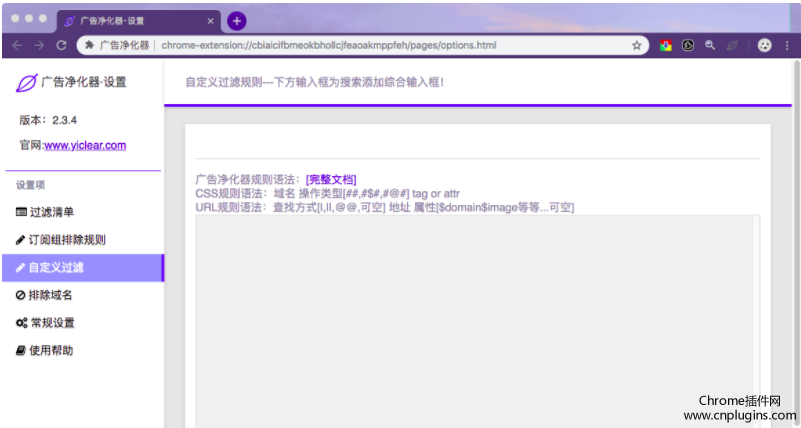Open the leaf ad-cleaner extension icon
This screenshot has height=428, width=801.
point(732,45)
